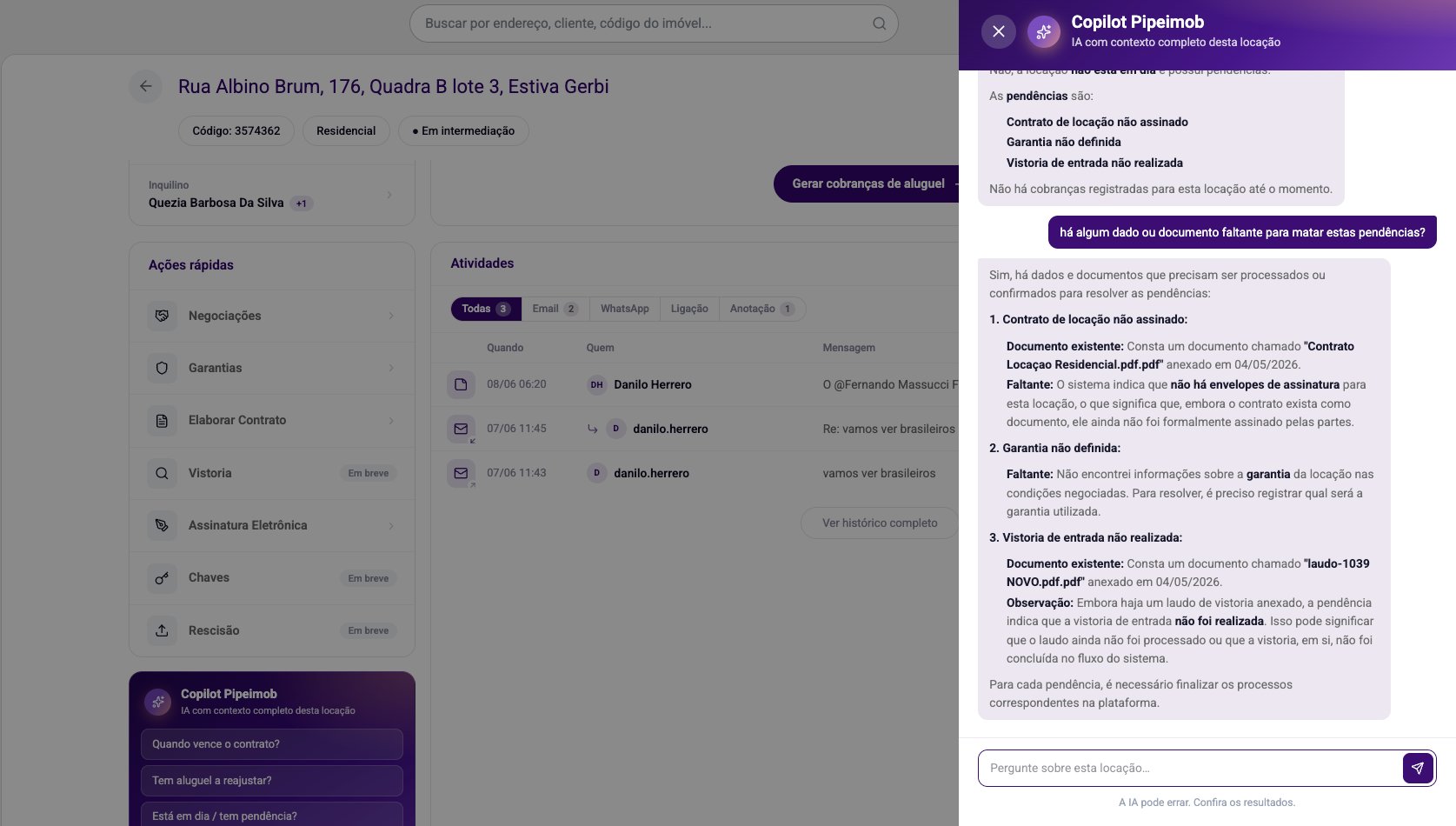Click the Rescisão upload icon
The image size is (1456, 826).
click(x=162, y=630)
